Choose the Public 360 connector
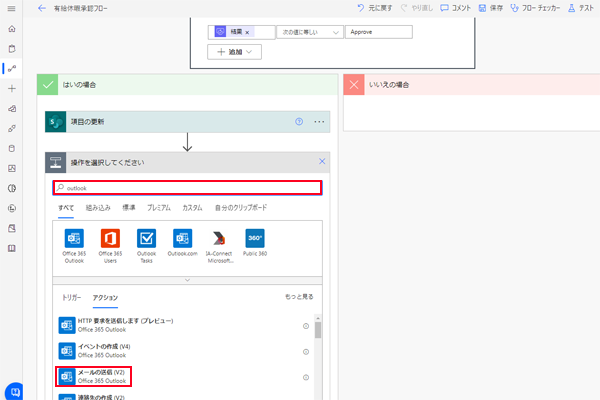This screenshot has width=600, height=400. tap(255, 243)
